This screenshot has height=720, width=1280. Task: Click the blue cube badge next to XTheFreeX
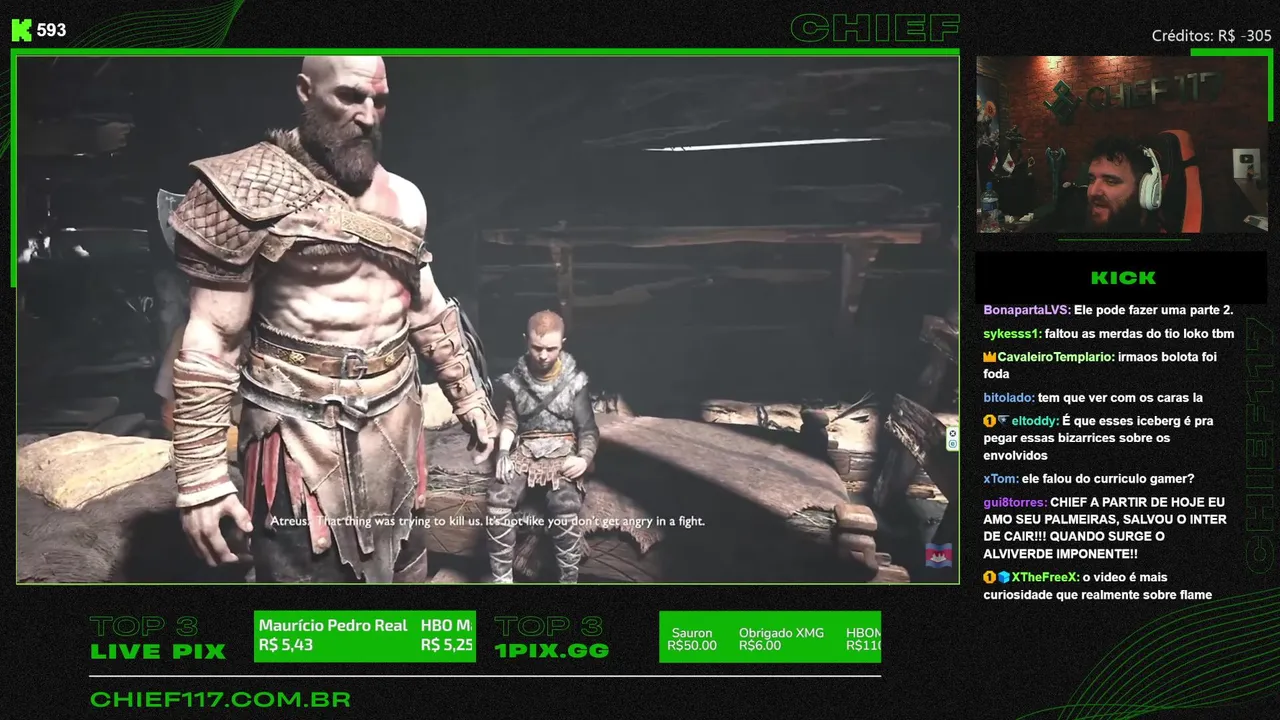click(1003, 577)
